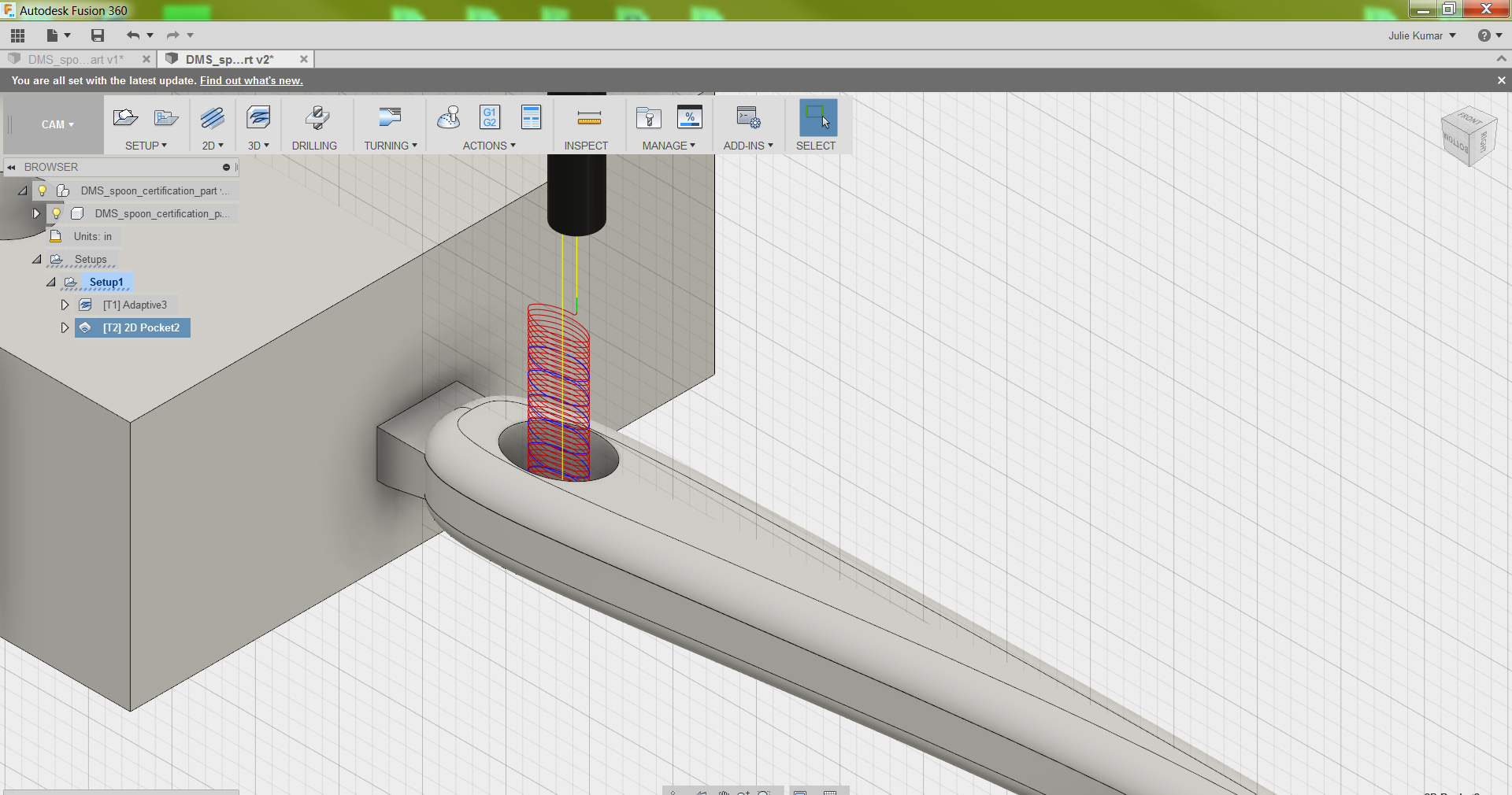This screenshot has height=795, width=1512.
Task: Open the Setup Sheet icon
Action: point(532,118)
